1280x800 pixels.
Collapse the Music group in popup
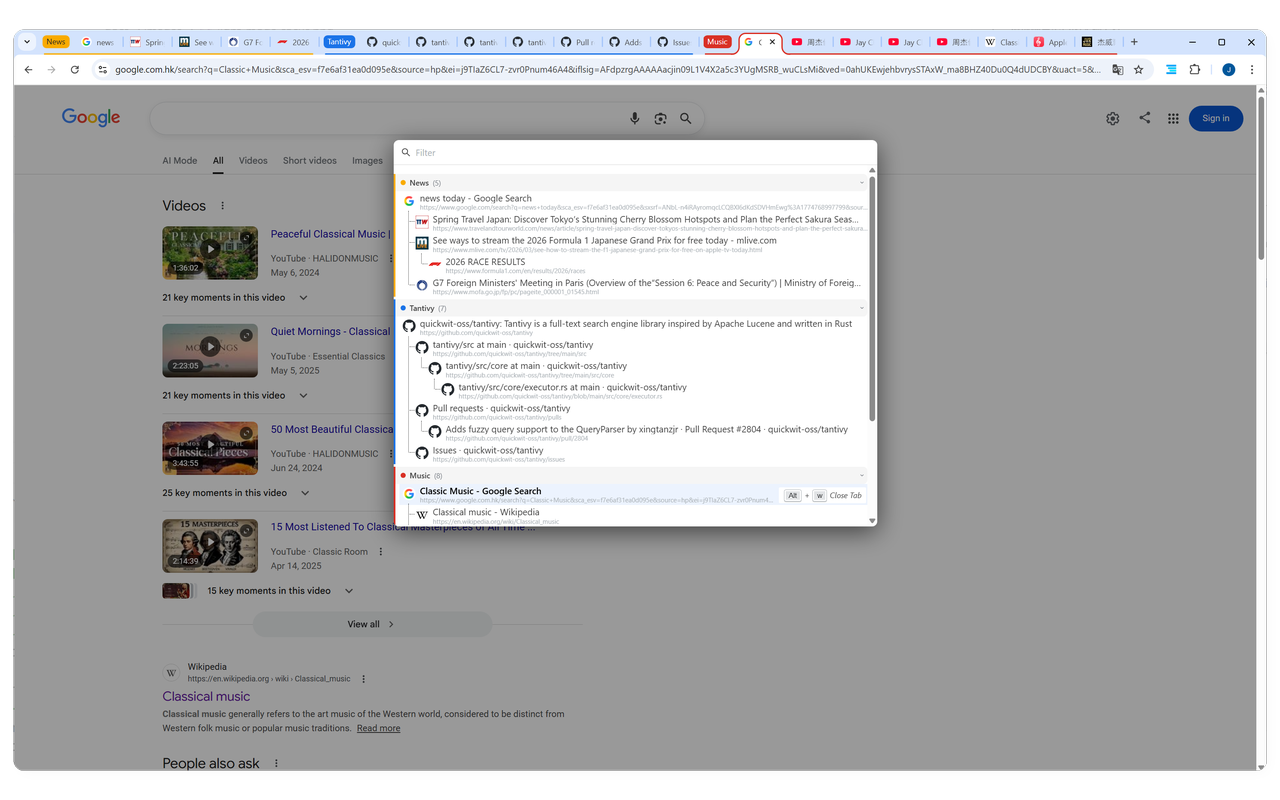[862, 476]
